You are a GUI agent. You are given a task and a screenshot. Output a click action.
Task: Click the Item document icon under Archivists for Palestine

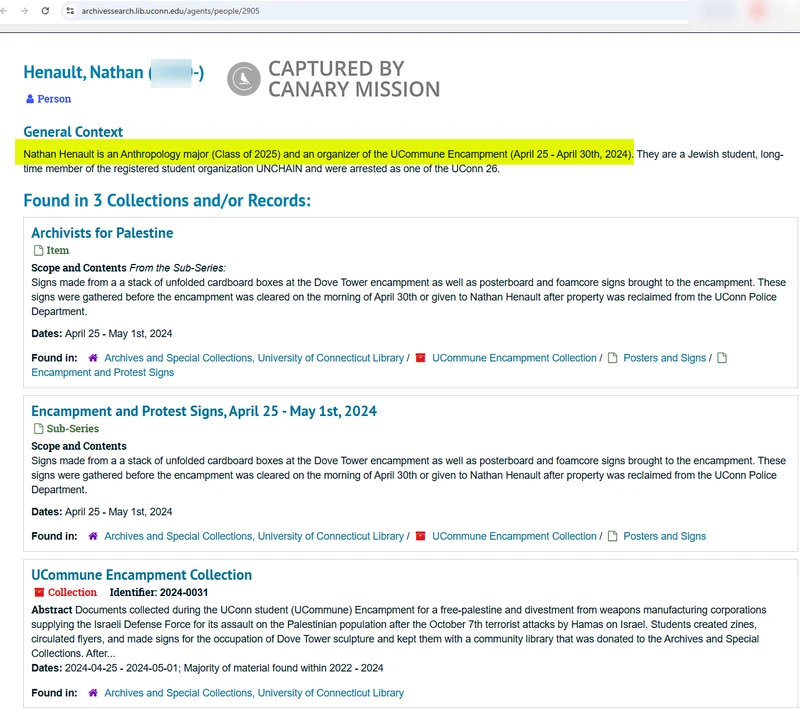pos(38,251)
